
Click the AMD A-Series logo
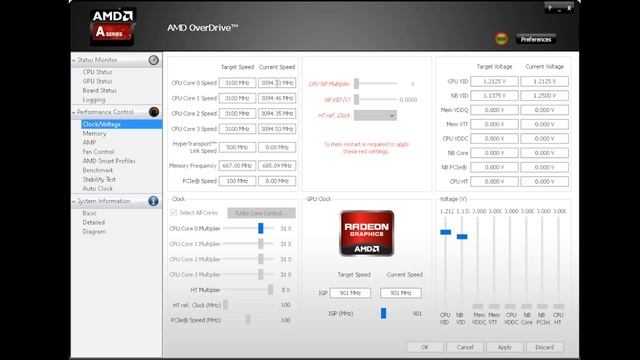tap(113, 27)
